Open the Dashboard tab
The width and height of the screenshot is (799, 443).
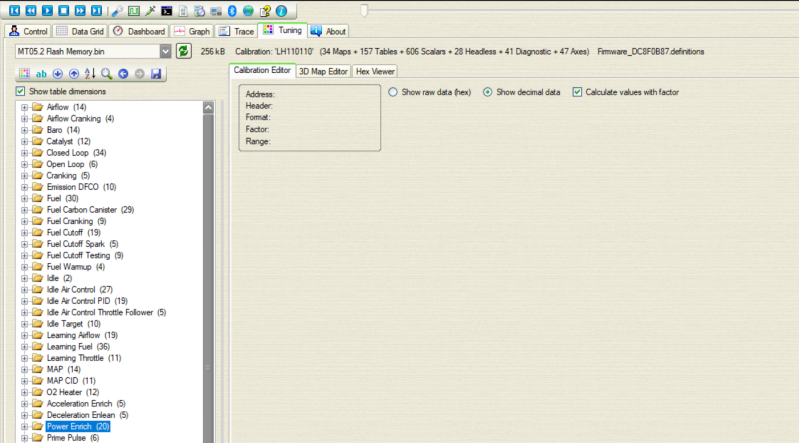[140, 31]
